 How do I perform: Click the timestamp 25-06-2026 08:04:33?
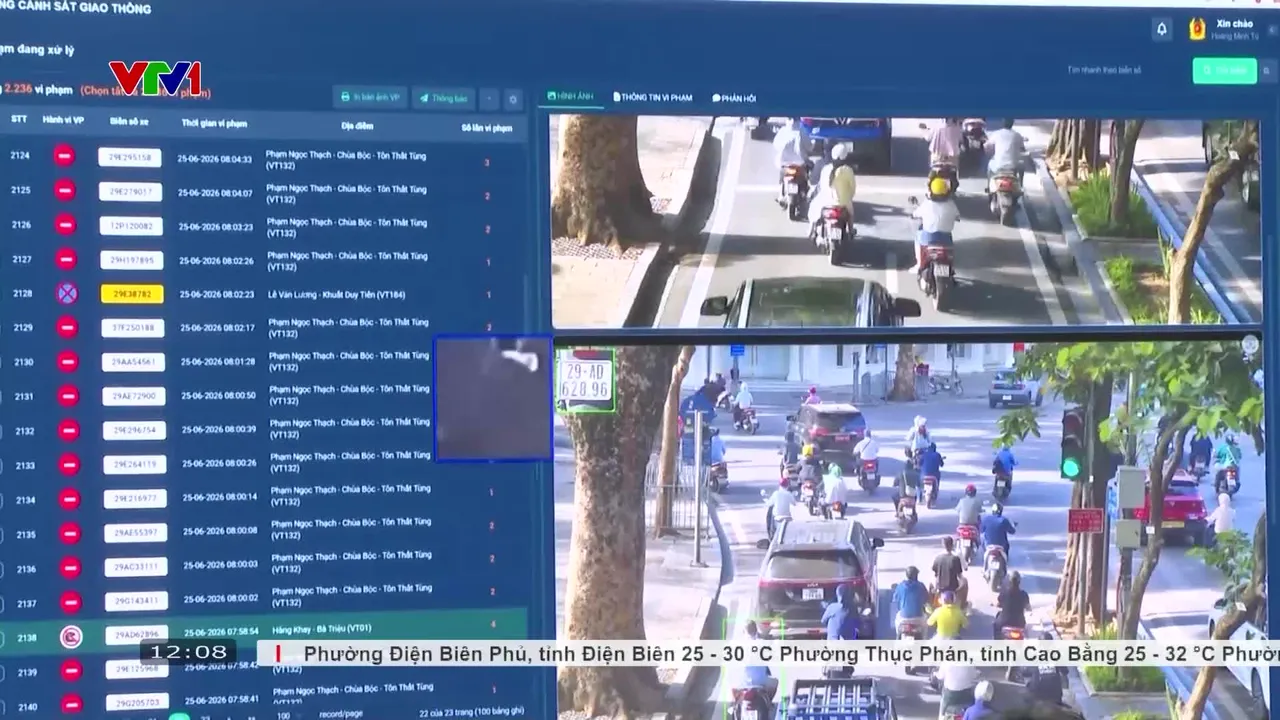pos(215,158)
